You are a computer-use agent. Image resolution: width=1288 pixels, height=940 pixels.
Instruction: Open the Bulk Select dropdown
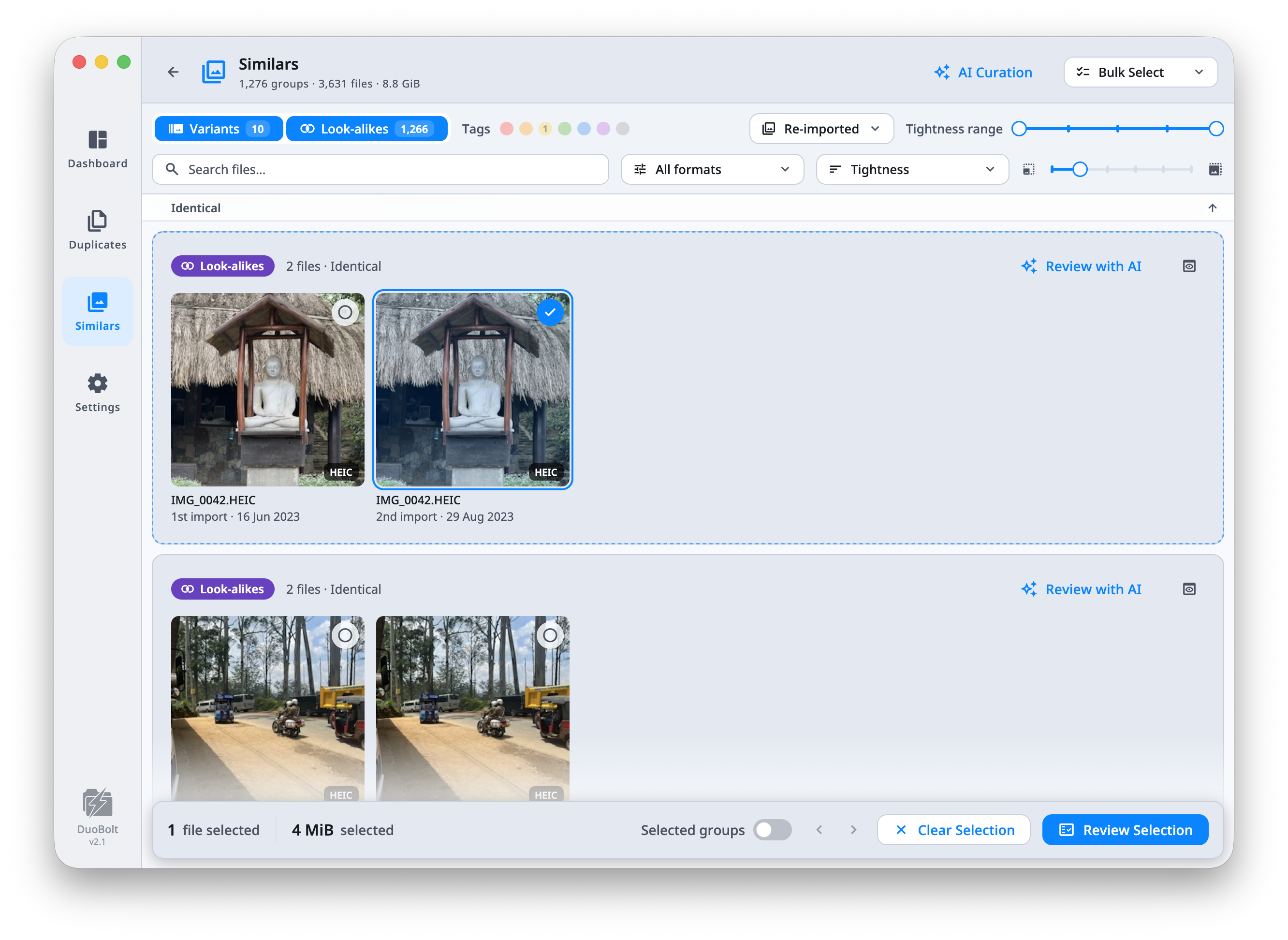tap(1140, 72)
